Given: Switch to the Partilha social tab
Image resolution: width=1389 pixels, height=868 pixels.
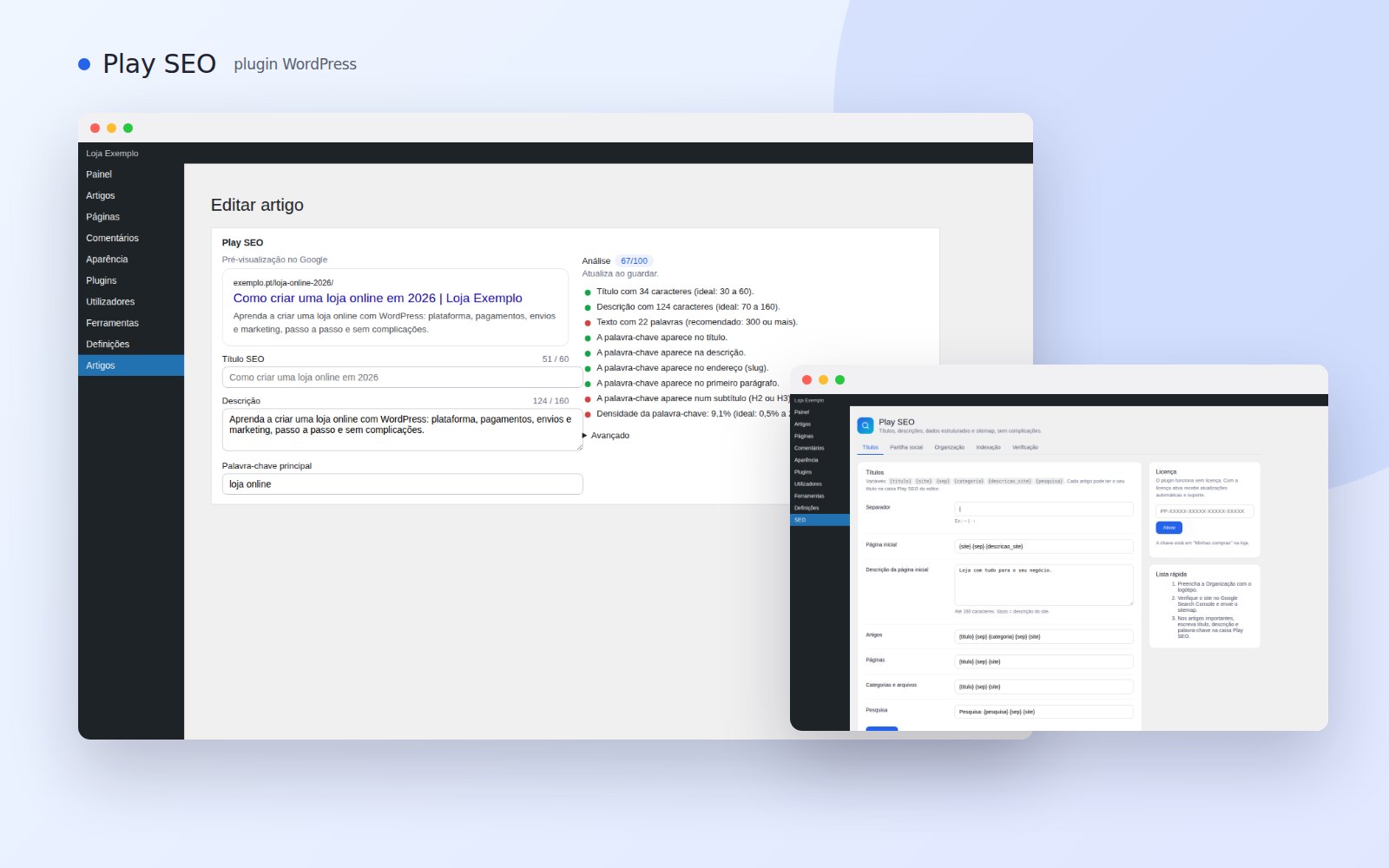Looking at the screenshot, I should [906, 447].
